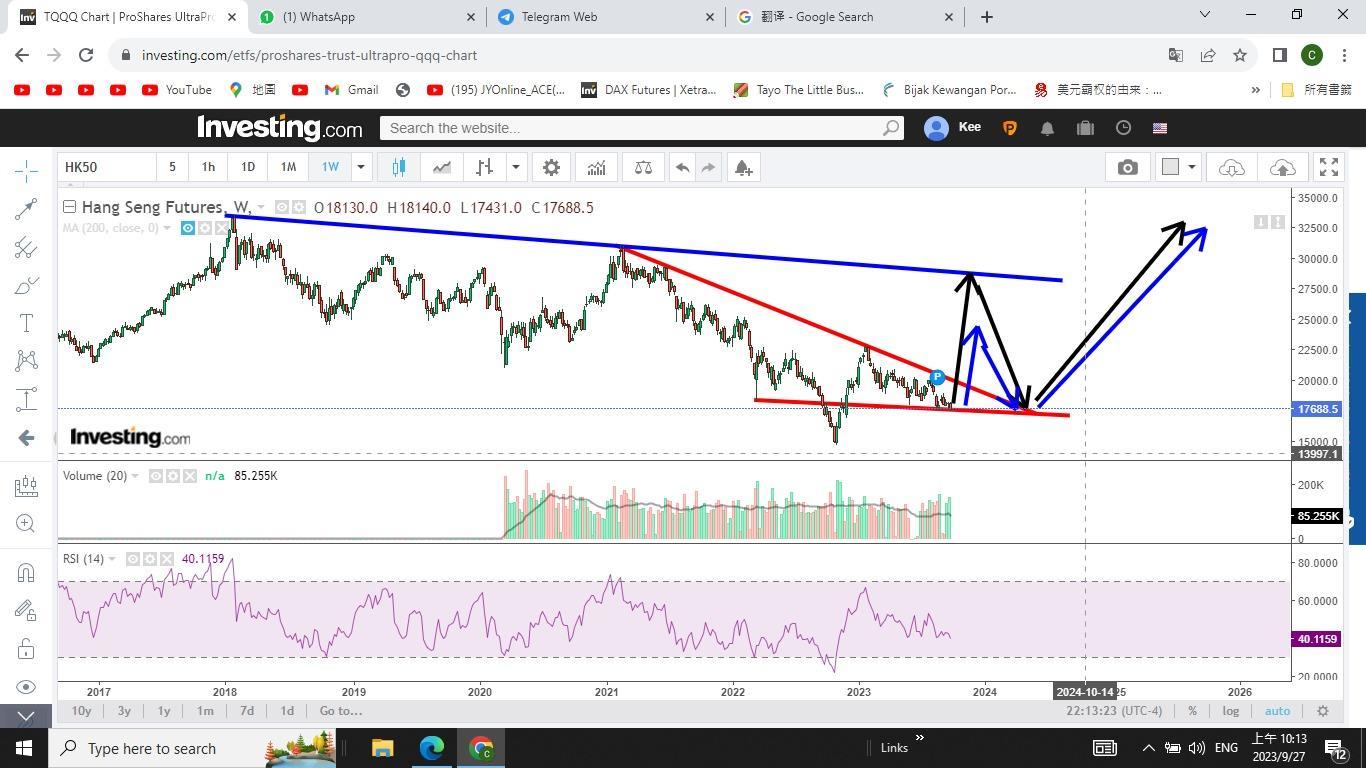Toggle percentage scale button
The image size is (1366, 768).
point(1192,711)
